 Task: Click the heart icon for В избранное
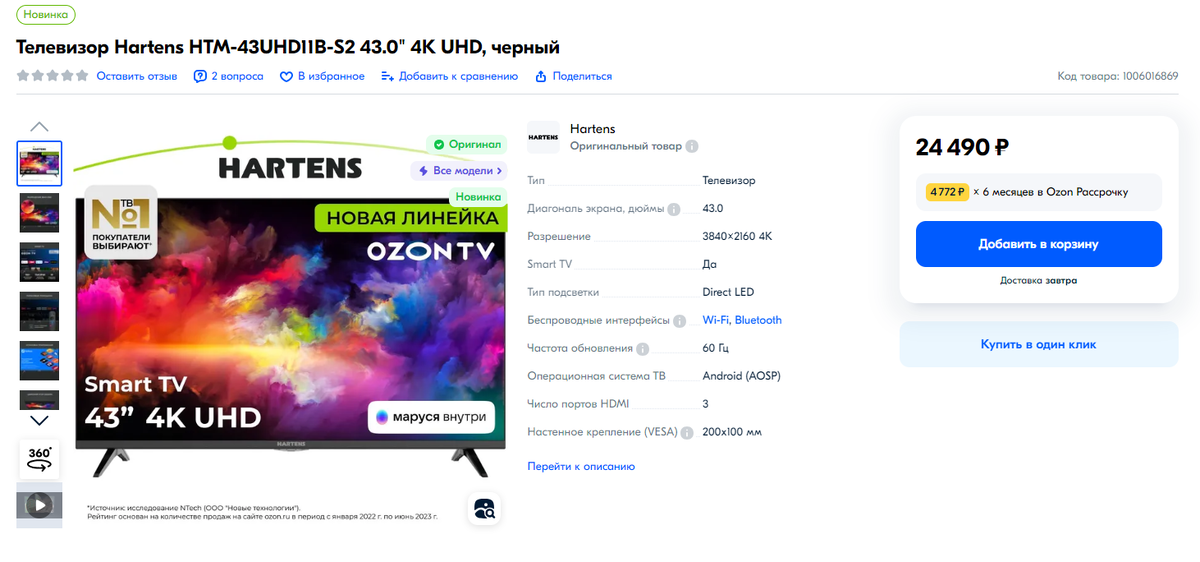click(x=286, y=76)
